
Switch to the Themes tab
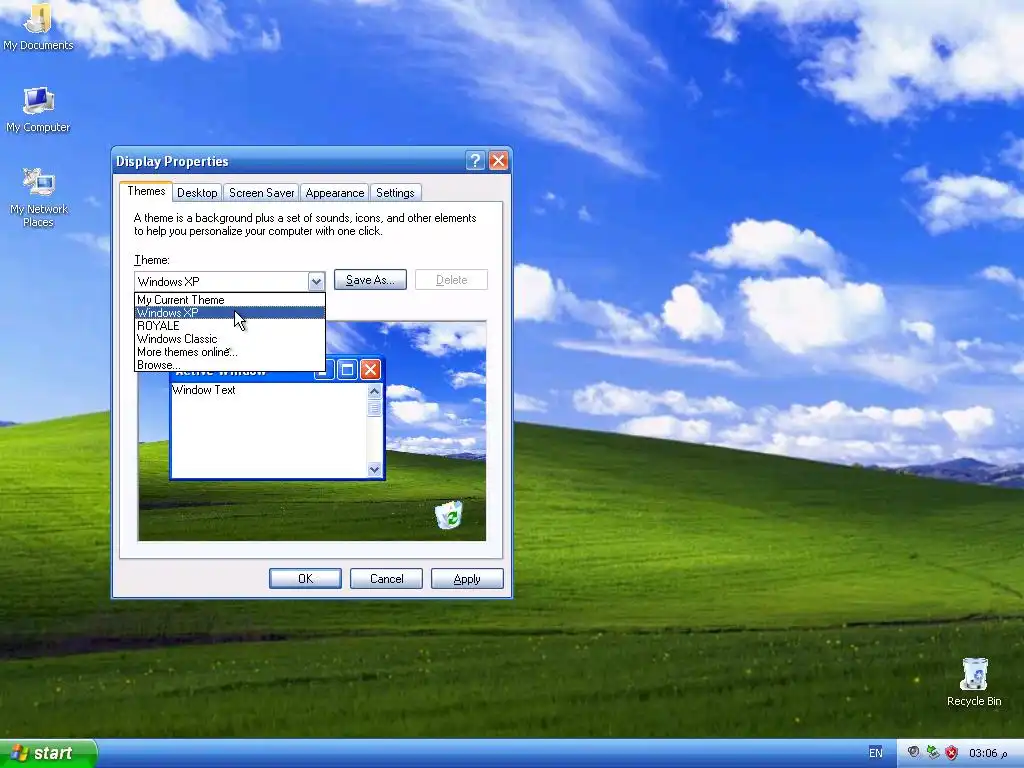click(x=146, y=191)
